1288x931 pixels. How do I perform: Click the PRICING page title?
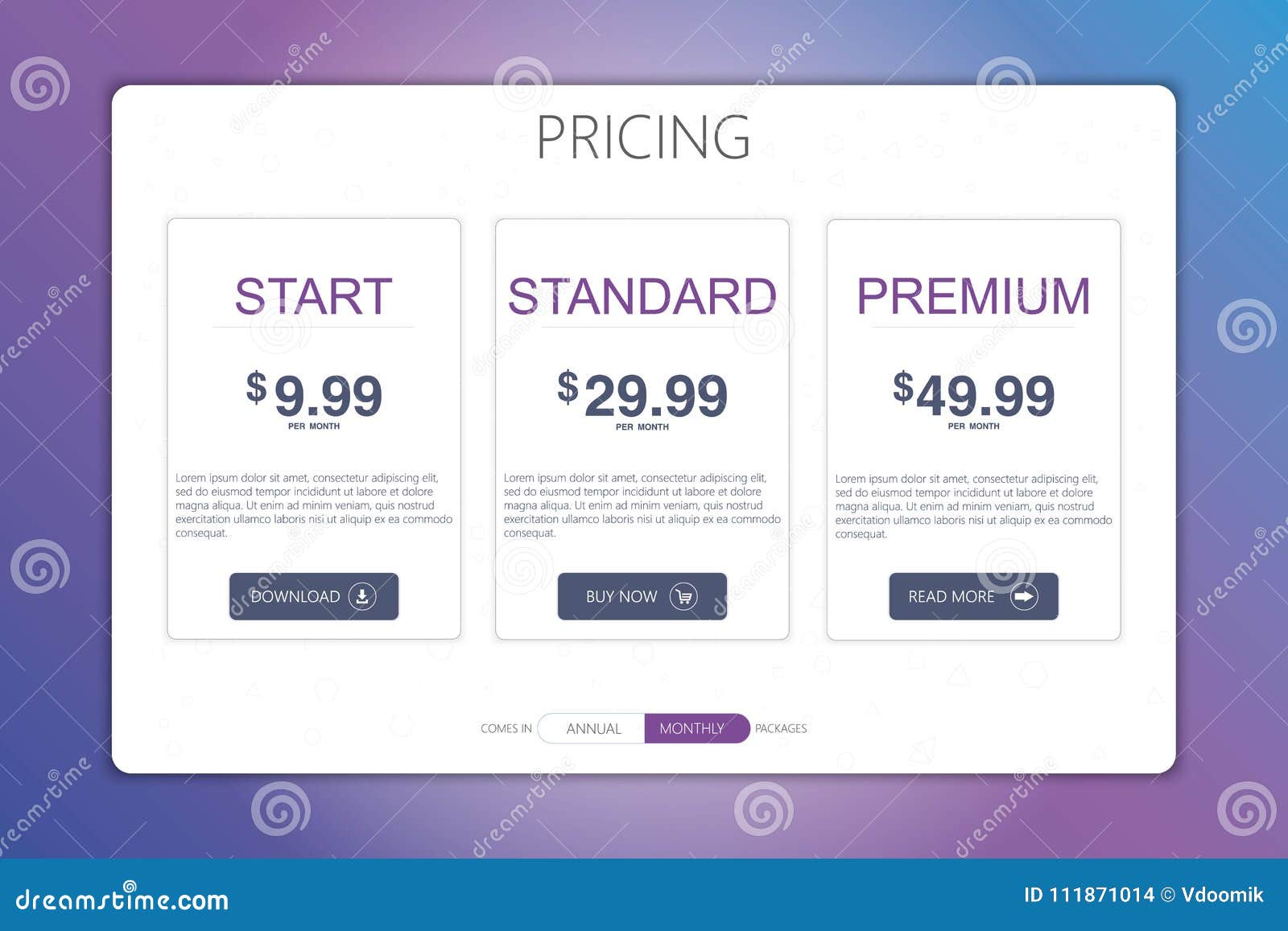(643, 137)
